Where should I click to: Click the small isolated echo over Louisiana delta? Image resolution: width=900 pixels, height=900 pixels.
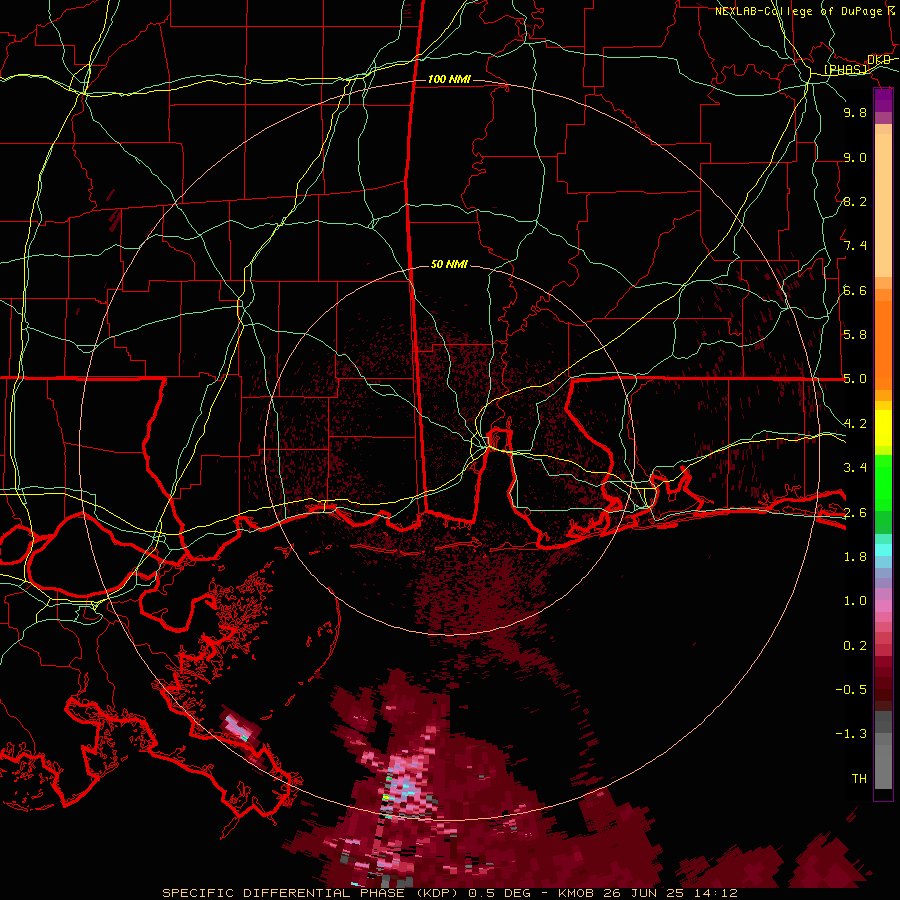click(x=241, y=727)
